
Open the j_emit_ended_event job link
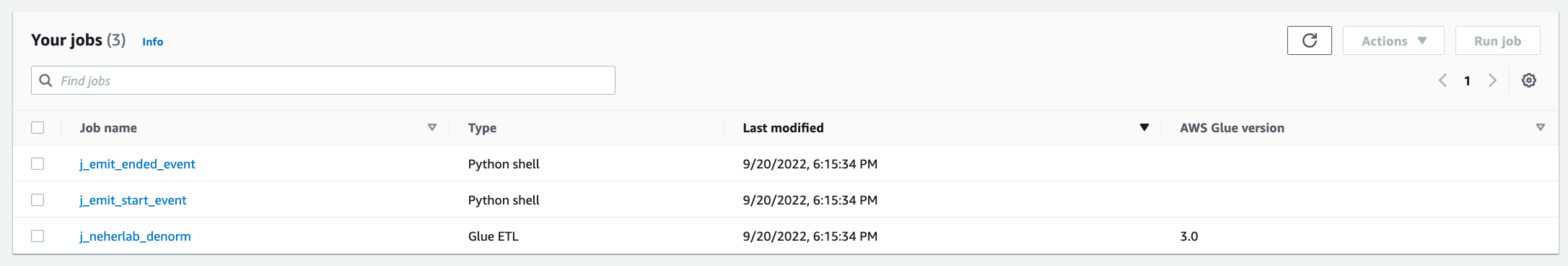click(x=137, y=164)
